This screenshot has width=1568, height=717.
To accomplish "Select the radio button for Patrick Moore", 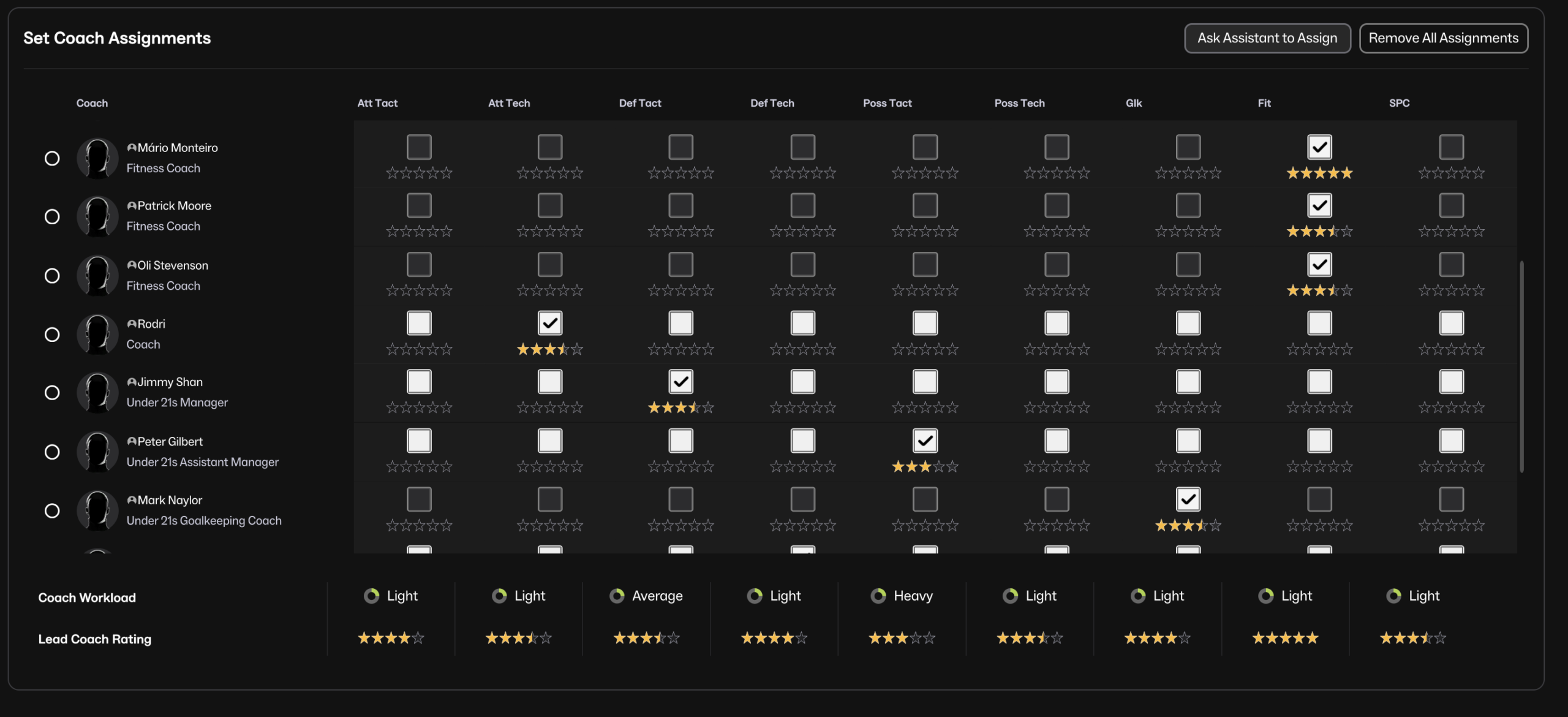I will (52, 217).
